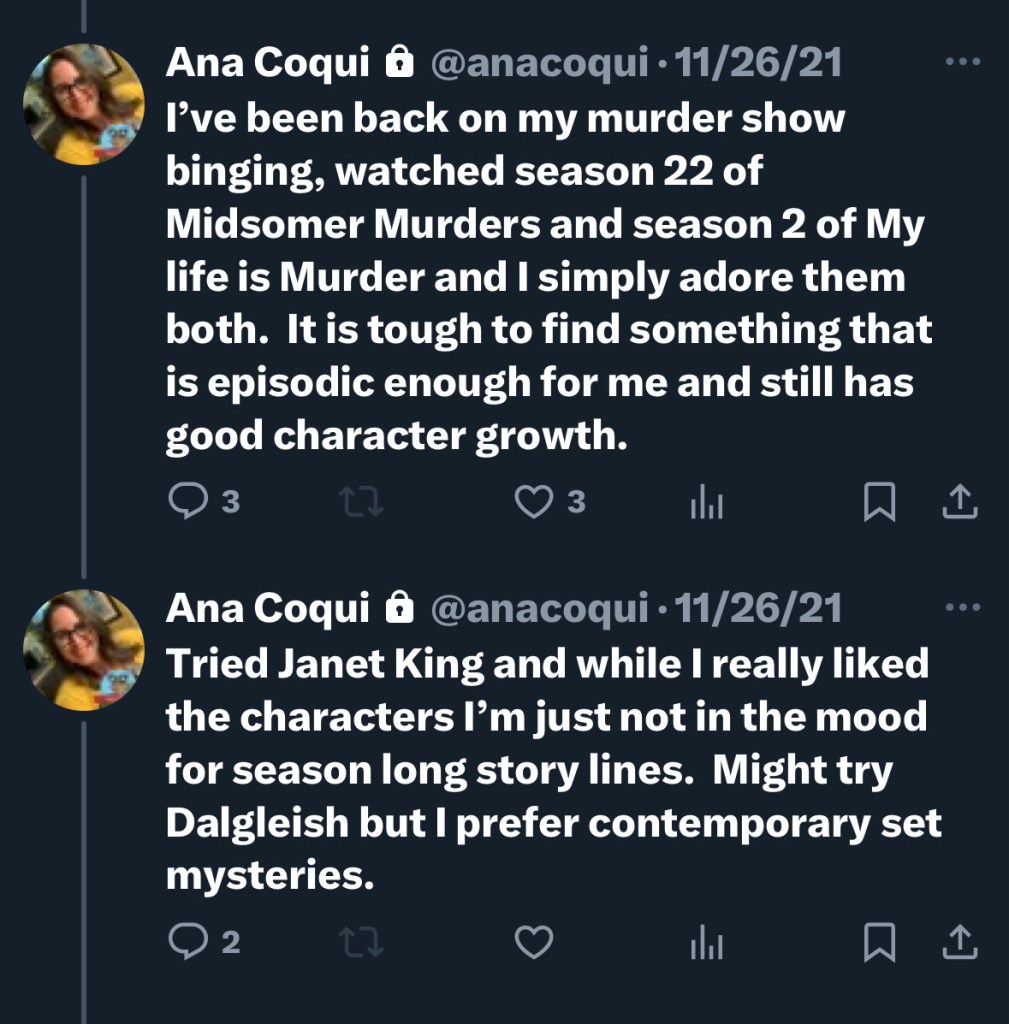View analytics for the Dalgleish tweet

point(706,943)
